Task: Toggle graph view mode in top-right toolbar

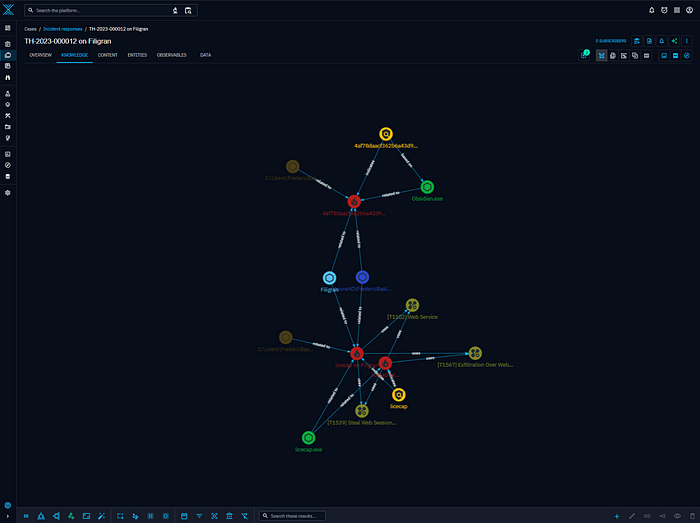Action: pos(602,55)
